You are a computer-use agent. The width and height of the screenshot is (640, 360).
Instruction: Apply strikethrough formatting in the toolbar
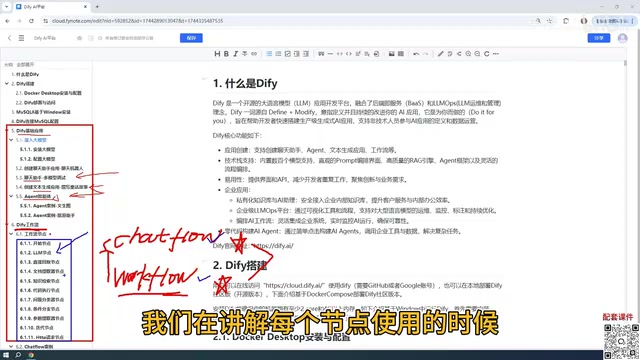(245, 54)
